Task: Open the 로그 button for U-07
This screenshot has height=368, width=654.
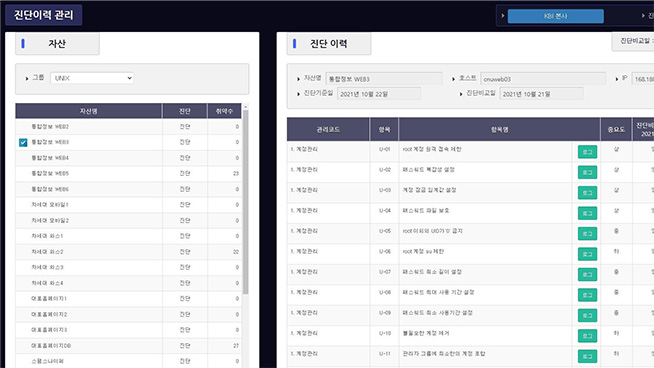Action: tap(587, 275)
